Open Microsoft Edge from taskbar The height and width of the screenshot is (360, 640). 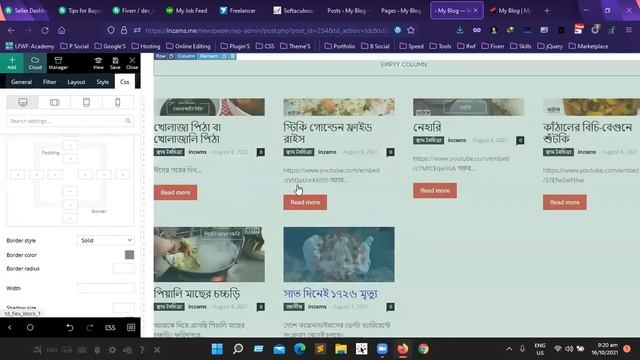click(300, 349)
